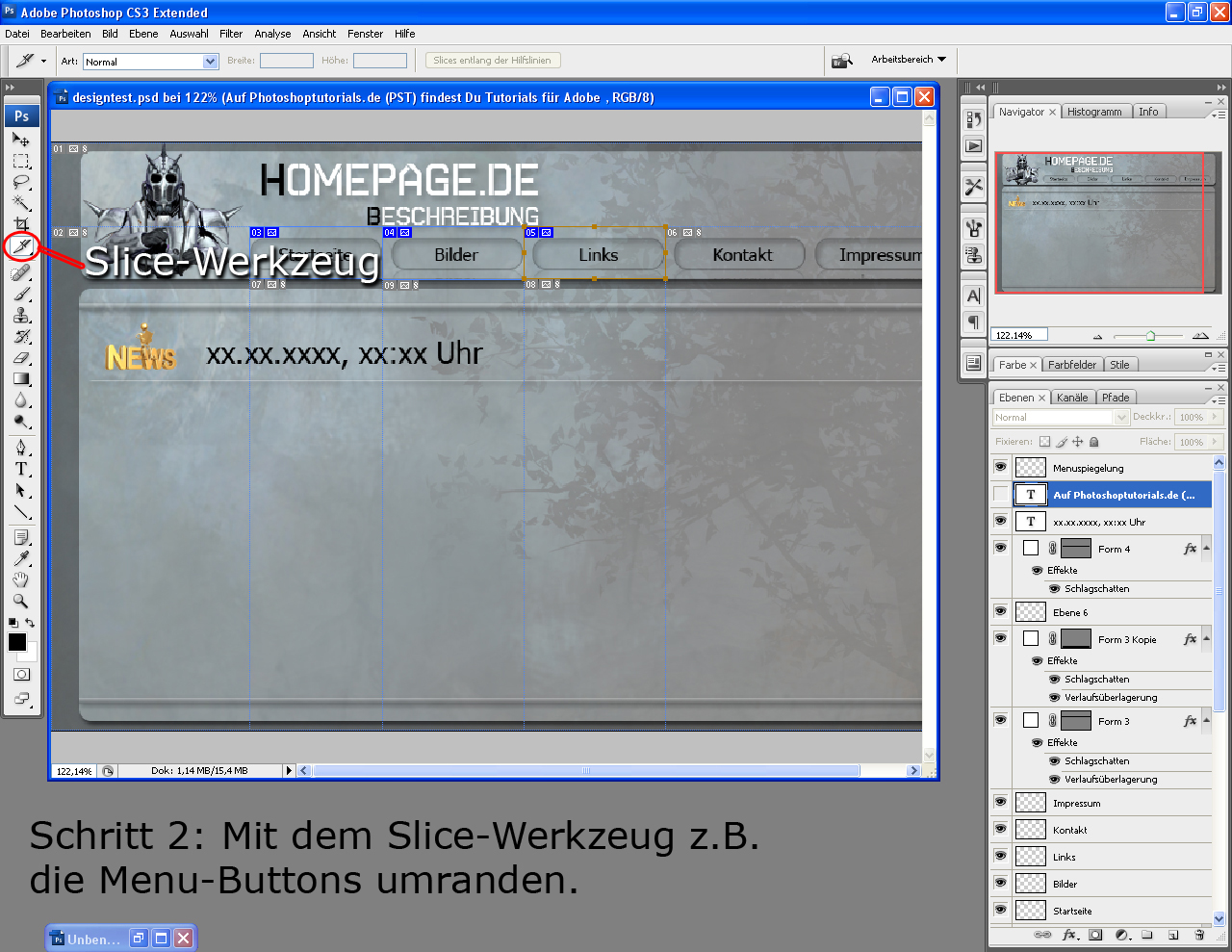Viewport: 1232px width, 952px height.
Task: Click Slices entlang der Hilfslinien button
Action: (492, 61)
